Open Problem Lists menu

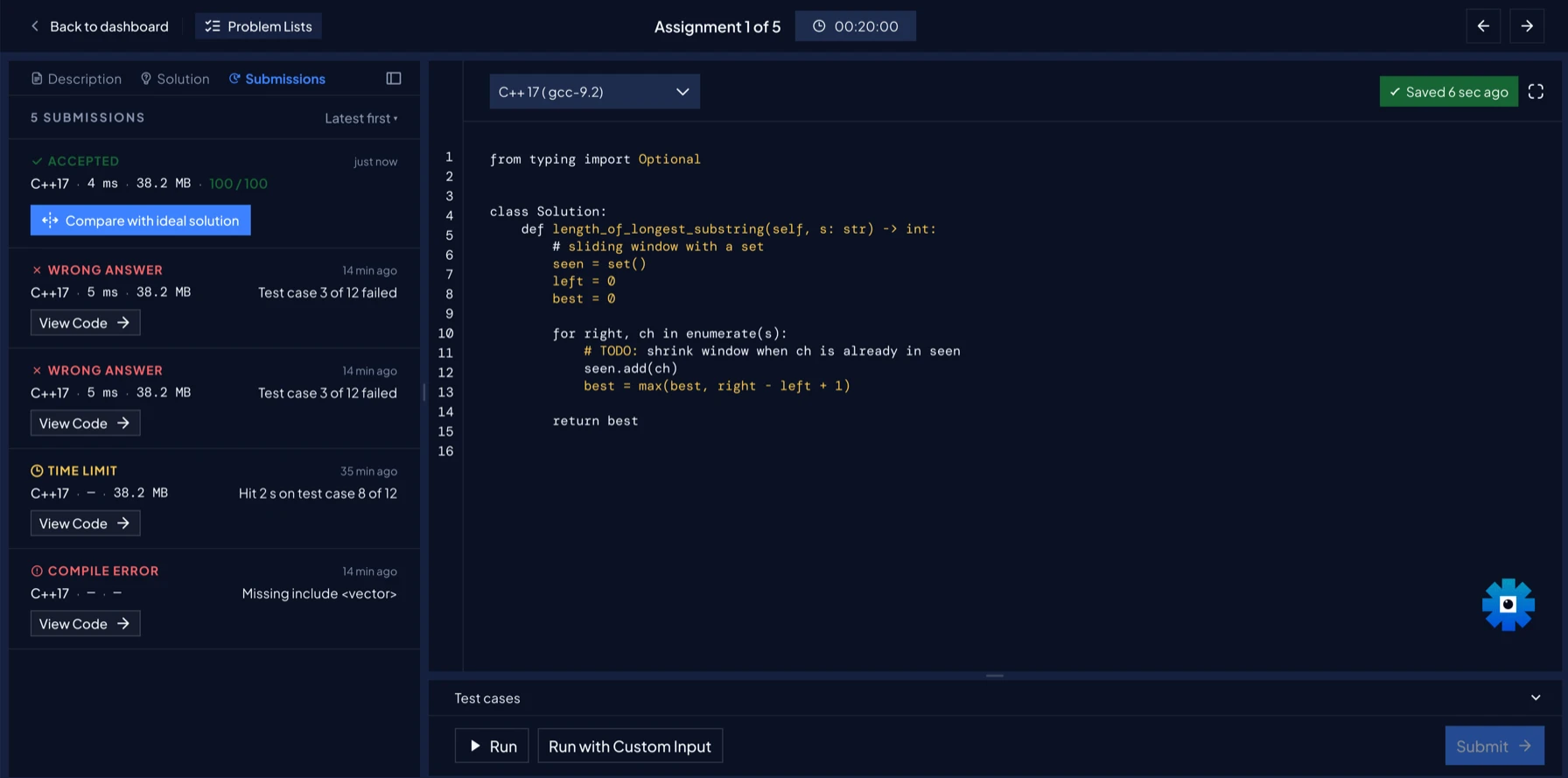click(258, 26)
